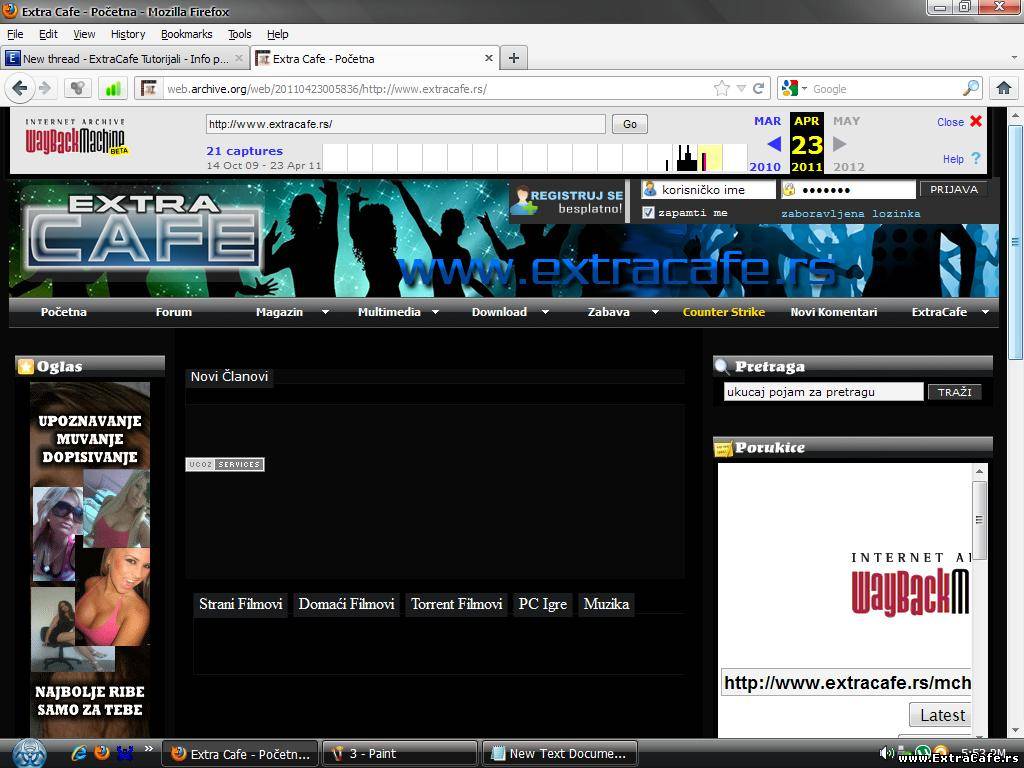
Task: Click the Start orb button
Action: point(29,753)
